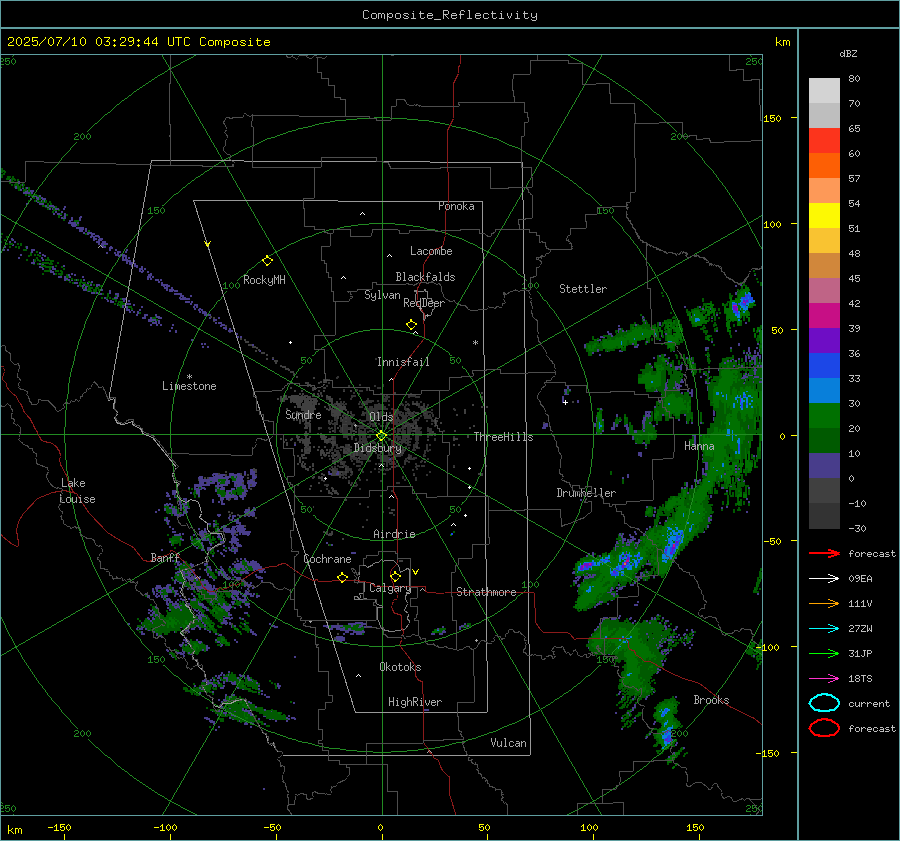Image resolution: width=900 pixels, height=841 pixels.
Task: Click the 27ZW legend label
Action: coord(860,629)
